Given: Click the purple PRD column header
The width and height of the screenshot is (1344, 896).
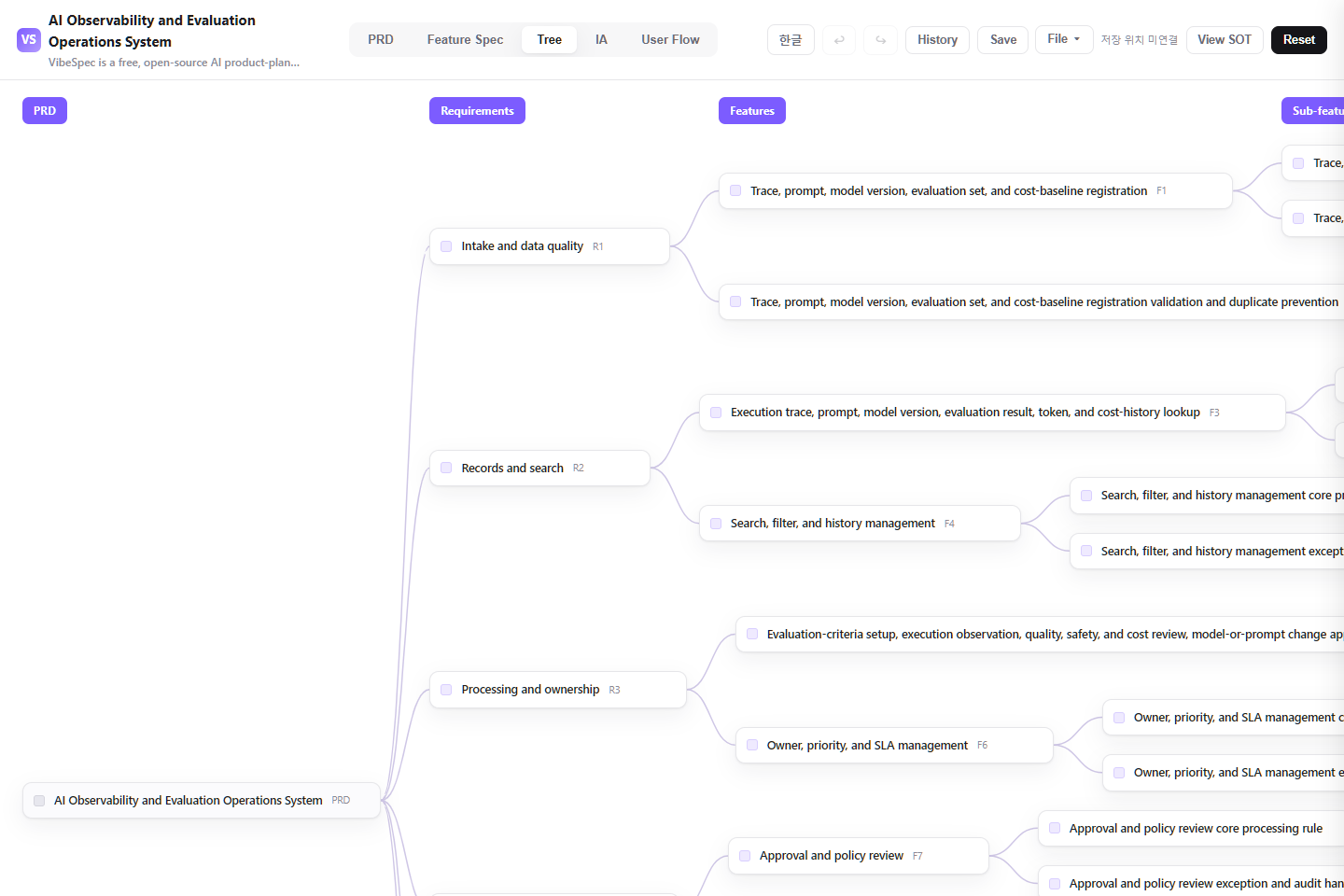Looking at the screenshot, I should coord(45,111).
